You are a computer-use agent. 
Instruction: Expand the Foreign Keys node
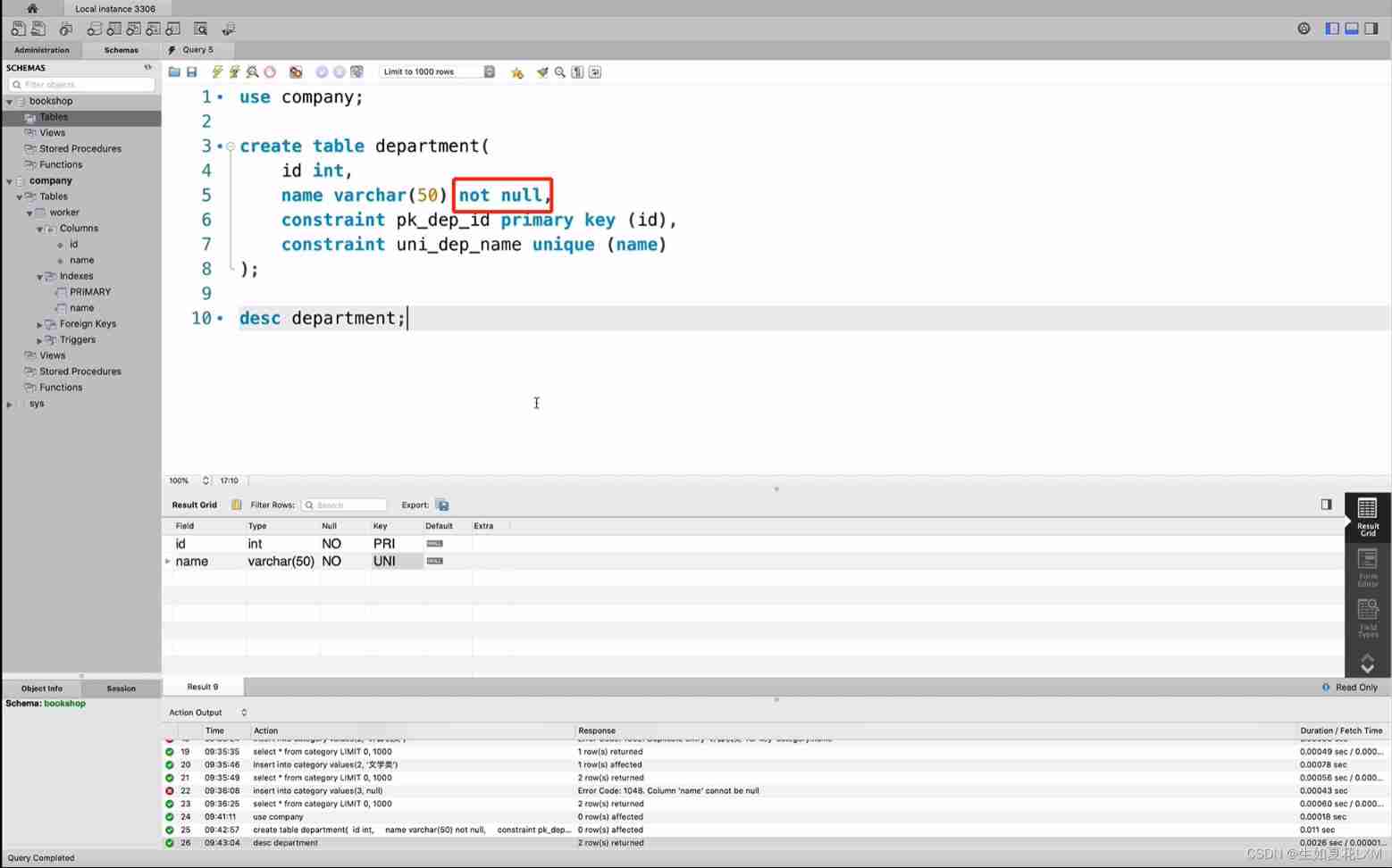pyautogui.click(x=39, y=325)
